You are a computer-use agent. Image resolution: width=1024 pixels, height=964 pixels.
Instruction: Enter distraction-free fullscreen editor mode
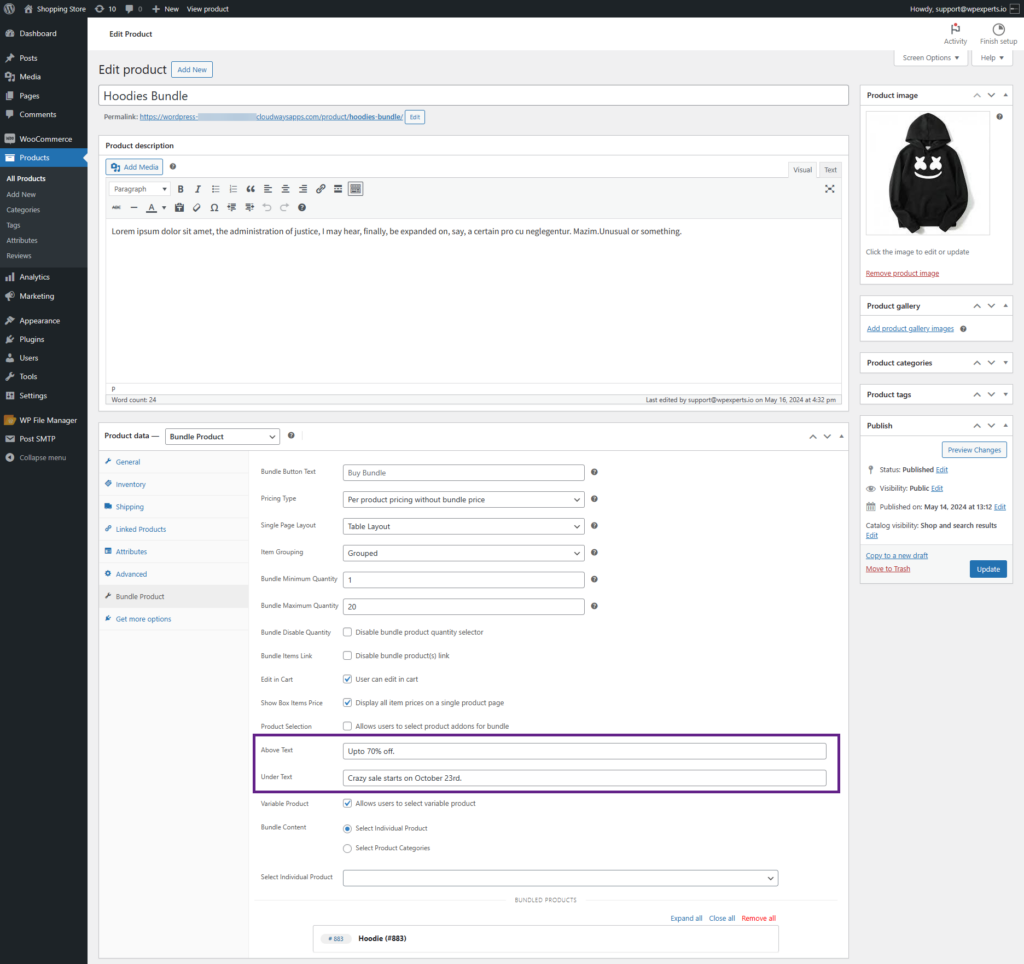coord(829,189)
